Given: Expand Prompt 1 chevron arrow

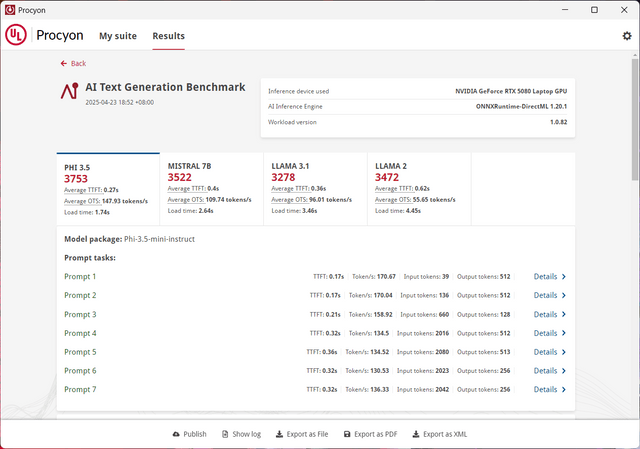Looking at the screenshot, I should tap(564, 276).
